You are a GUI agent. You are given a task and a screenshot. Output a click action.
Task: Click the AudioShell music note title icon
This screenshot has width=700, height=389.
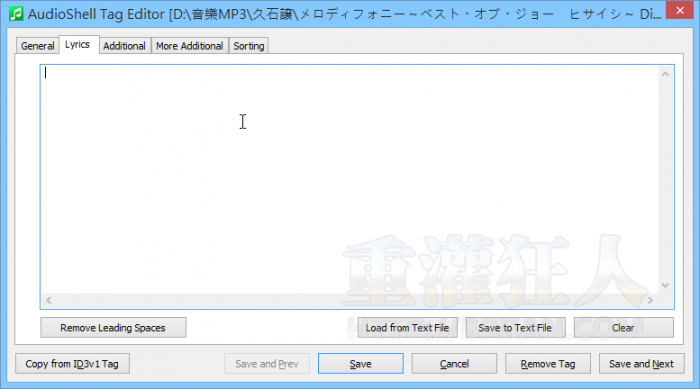16,14
